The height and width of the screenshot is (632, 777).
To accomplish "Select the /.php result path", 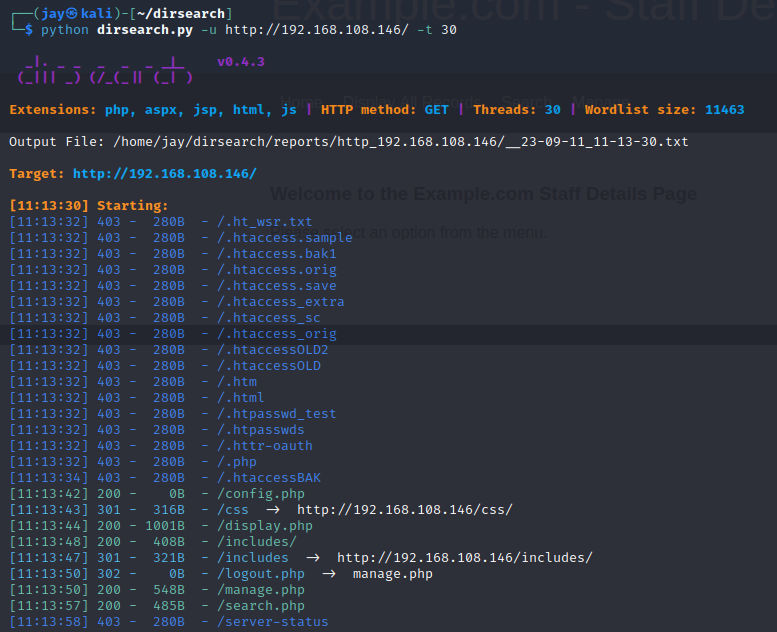I will pos(237,461).
